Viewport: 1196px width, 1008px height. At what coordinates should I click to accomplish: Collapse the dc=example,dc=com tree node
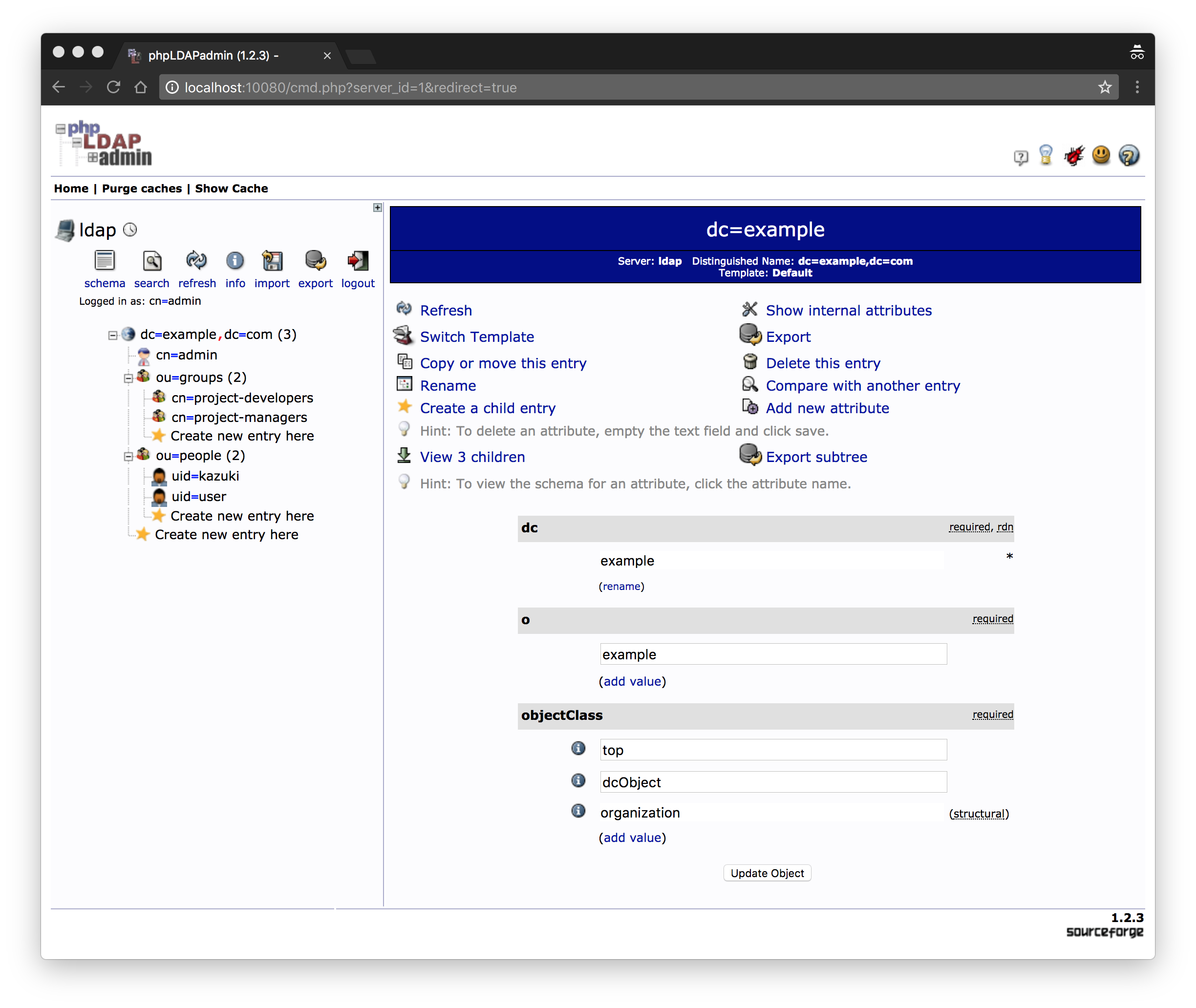click(x=113, y=336)
